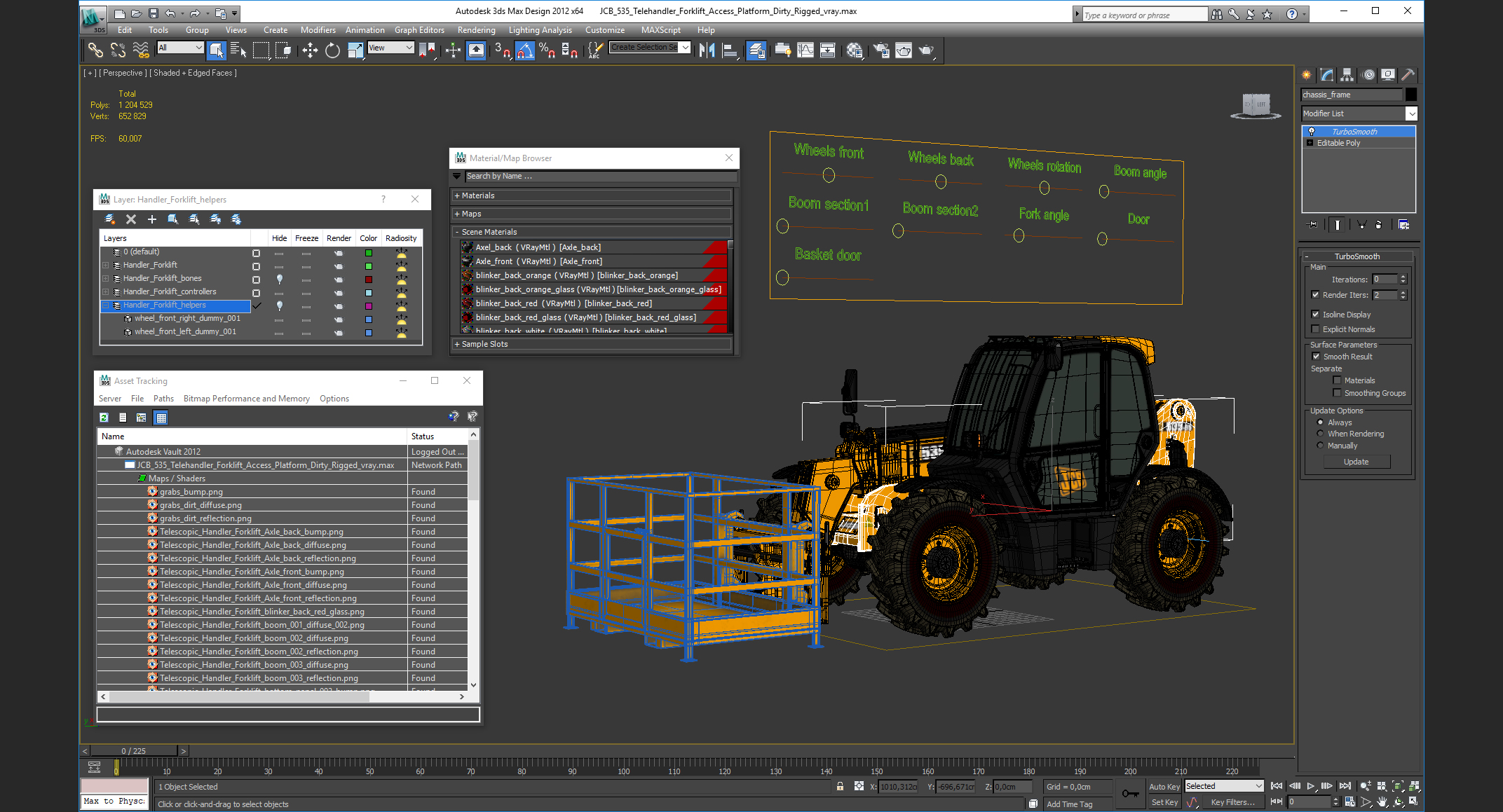The width and height of the screenshot is (1503, 812).
Task: Select the Always update option
Action: 1321,422
